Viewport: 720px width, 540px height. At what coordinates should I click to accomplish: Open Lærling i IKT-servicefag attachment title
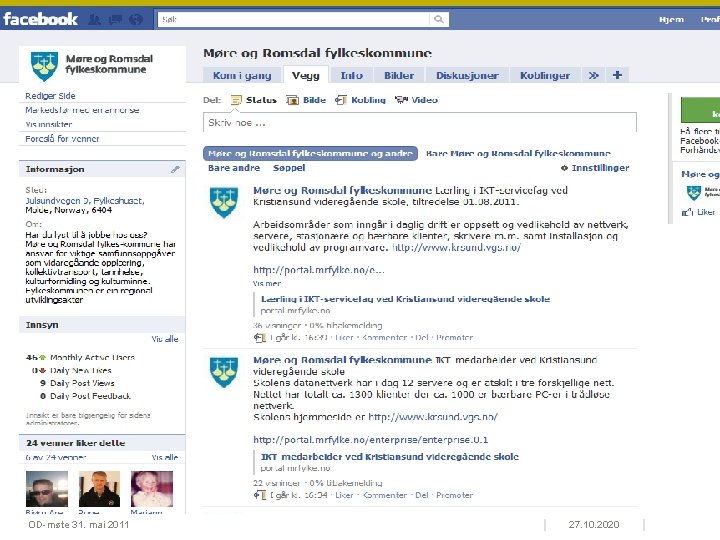point(405,299)
